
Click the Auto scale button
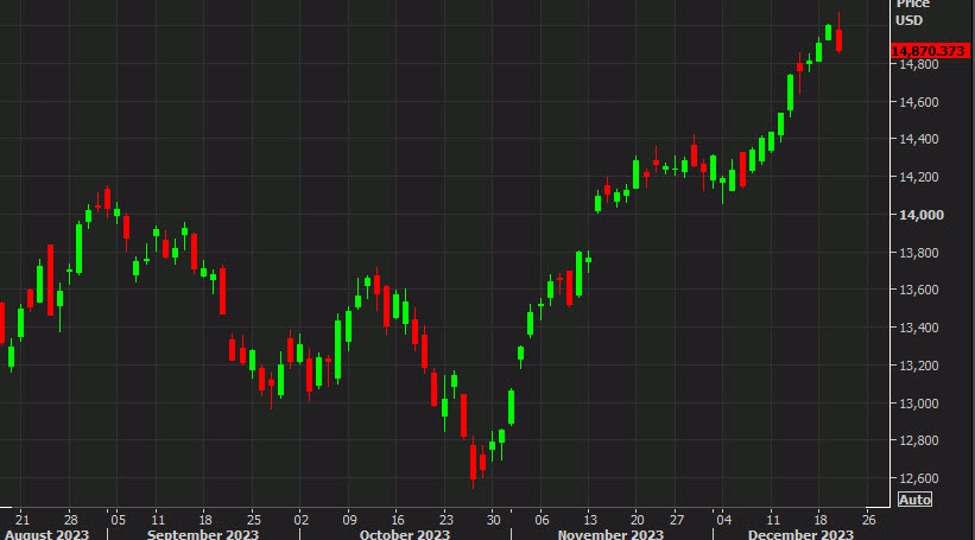coord(915,500)
